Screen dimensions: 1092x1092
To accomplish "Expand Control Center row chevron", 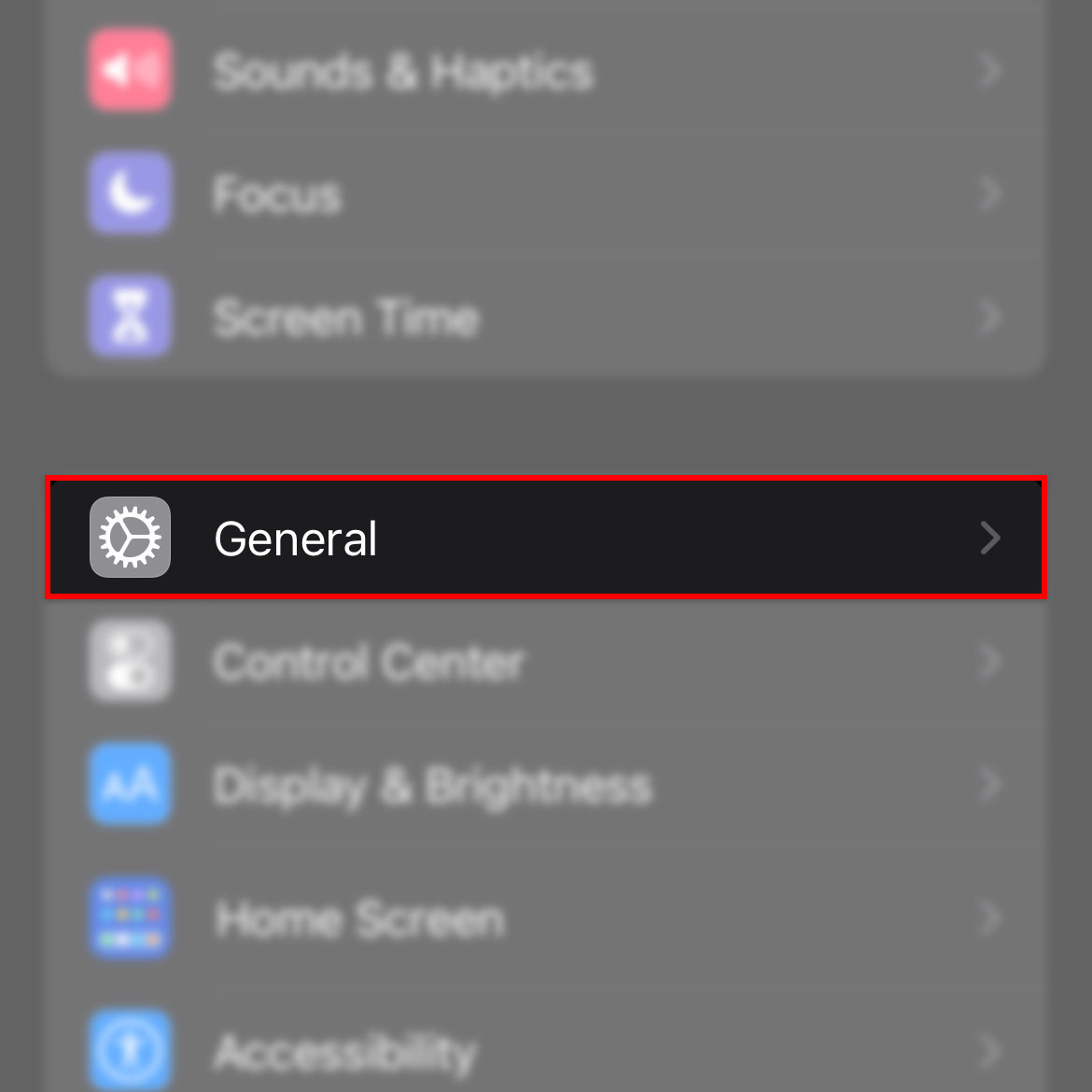I will (990, 661).
